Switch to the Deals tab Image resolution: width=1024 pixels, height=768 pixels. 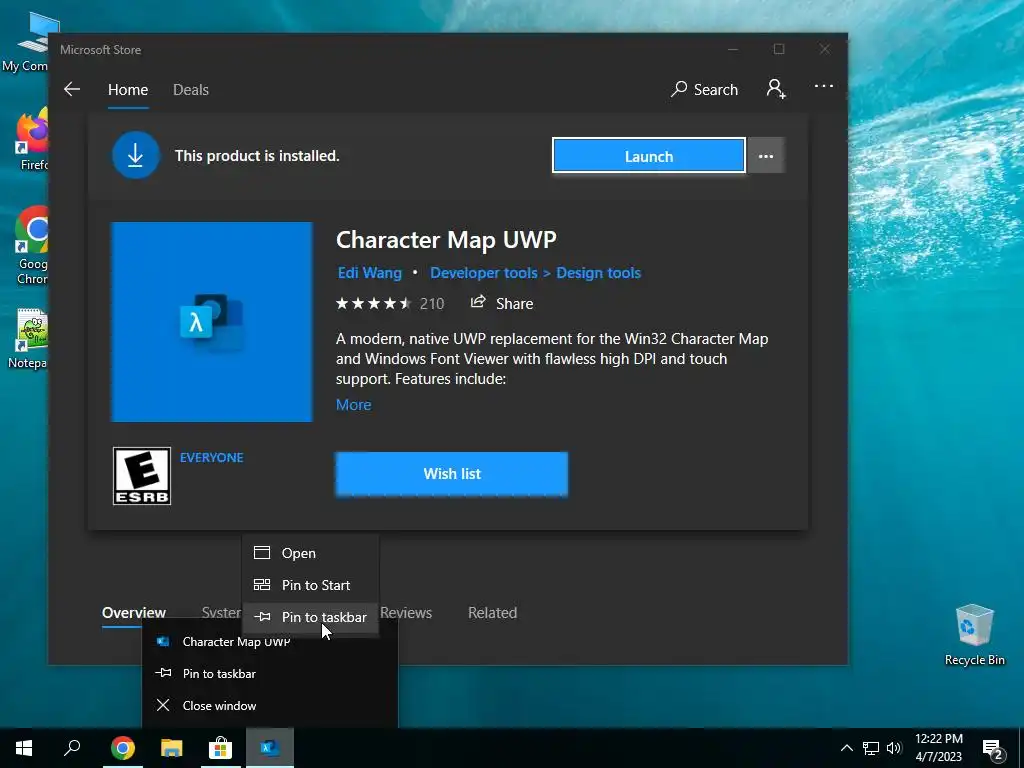(x=191, y=89)
